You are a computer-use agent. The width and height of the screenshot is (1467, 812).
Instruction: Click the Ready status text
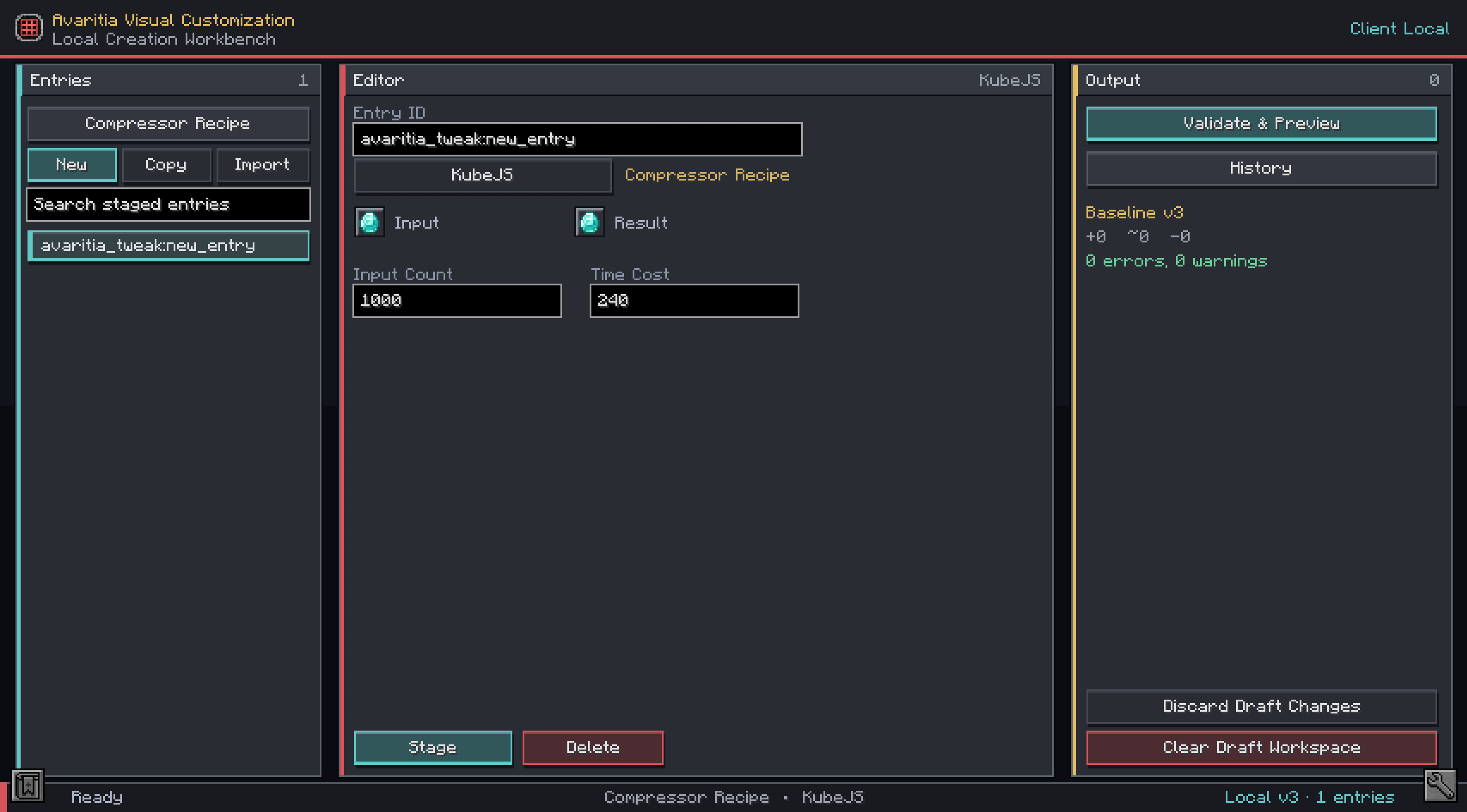(x=97, y=797)
